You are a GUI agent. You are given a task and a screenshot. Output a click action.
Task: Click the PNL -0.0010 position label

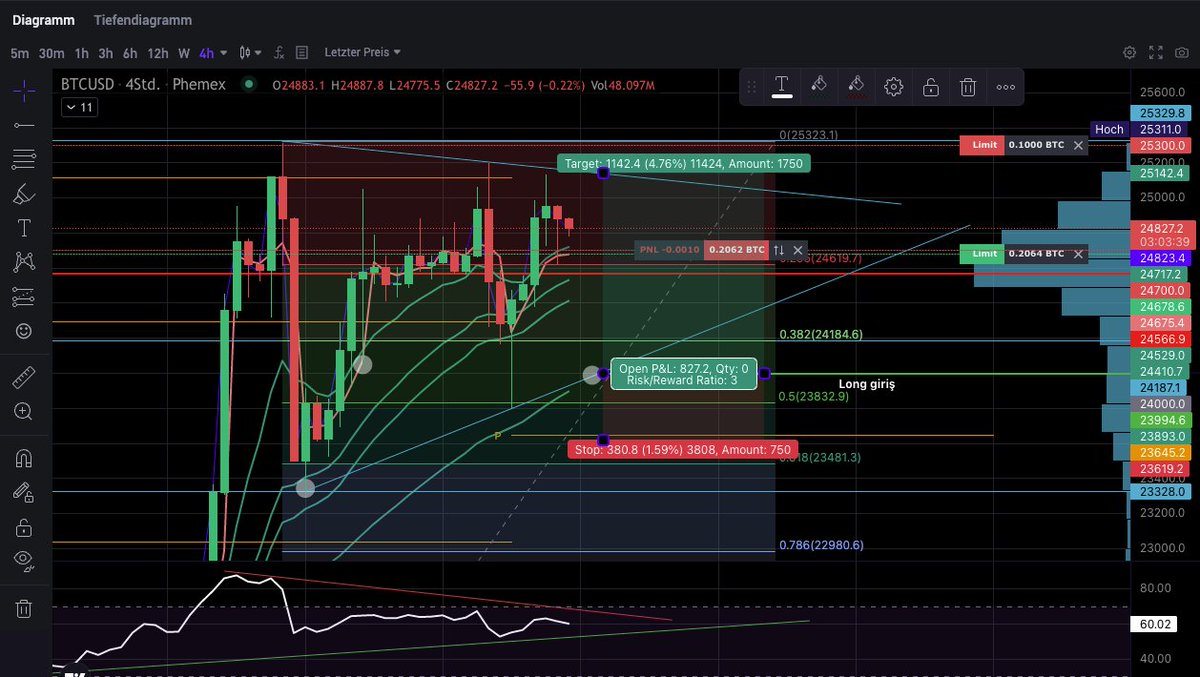669,250
